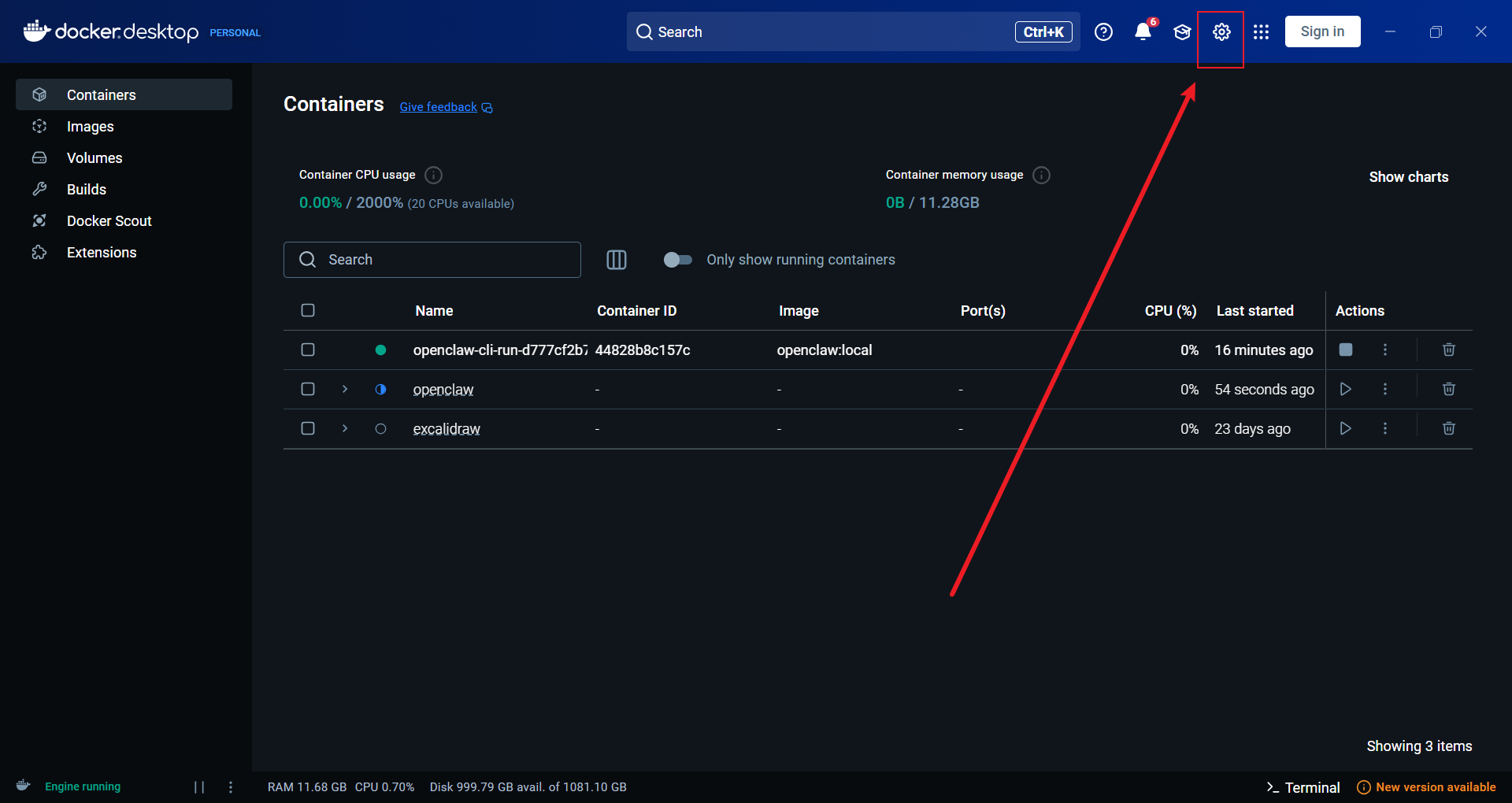Image resolution: width=1512 pixels, height=803 pixels.
Task: Sort by Name column header
Action: coord(434,311)
